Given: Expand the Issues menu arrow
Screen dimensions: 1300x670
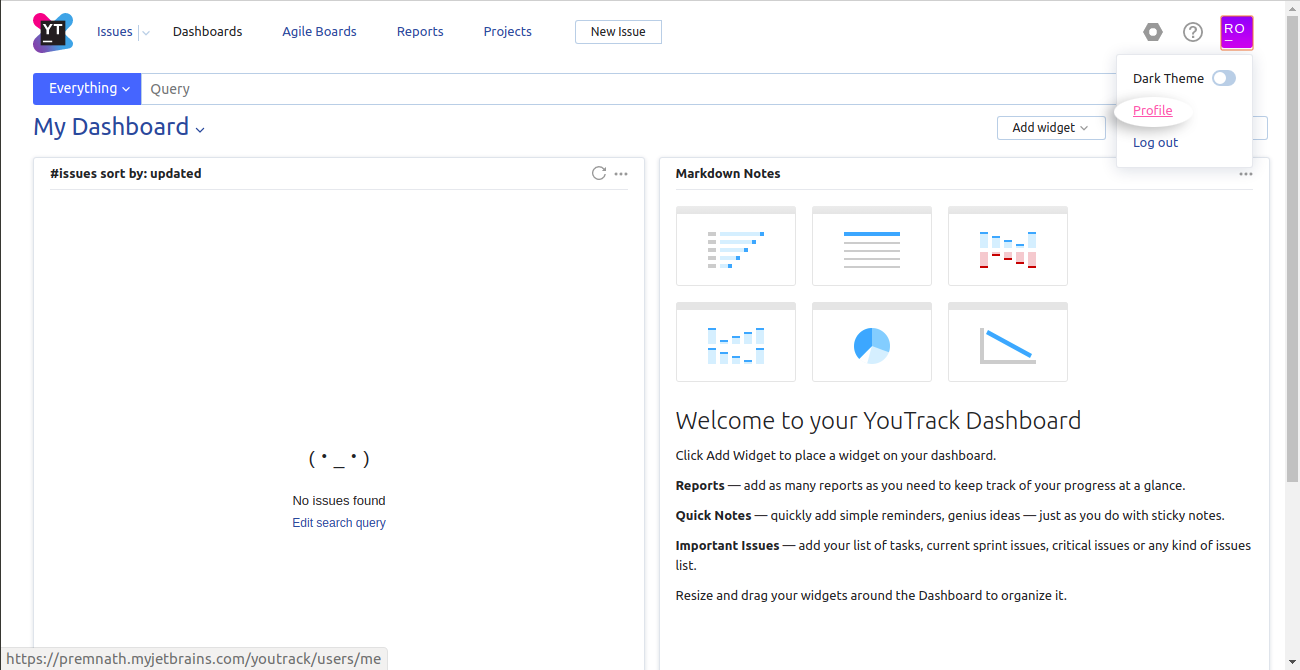Looking at the screenshot, I should pos(146,32).
